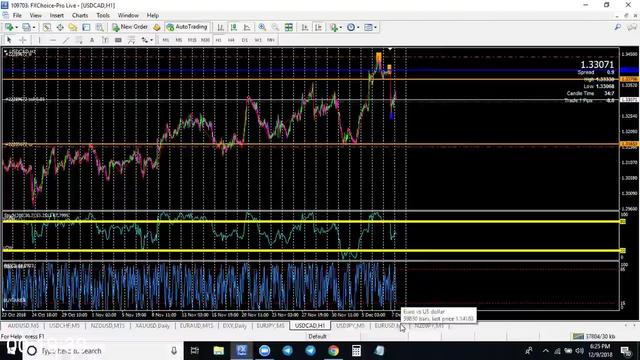Open the File menu

coord(17,16)
